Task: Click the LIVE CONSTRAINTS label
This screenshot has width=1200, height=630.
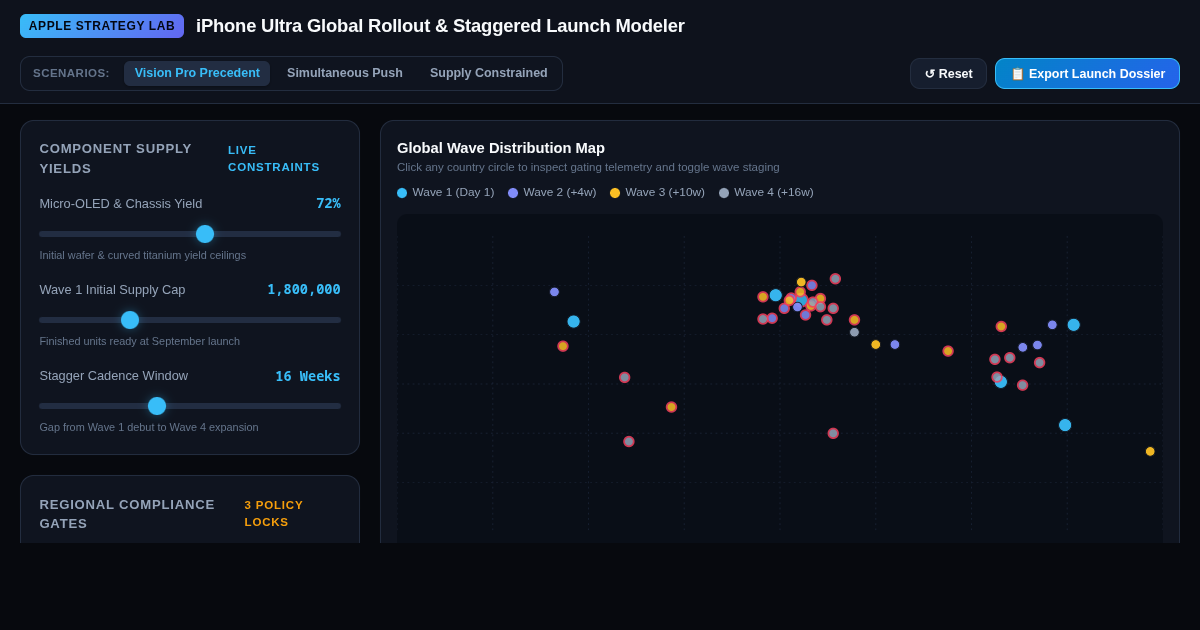Action: click(274, 158)
